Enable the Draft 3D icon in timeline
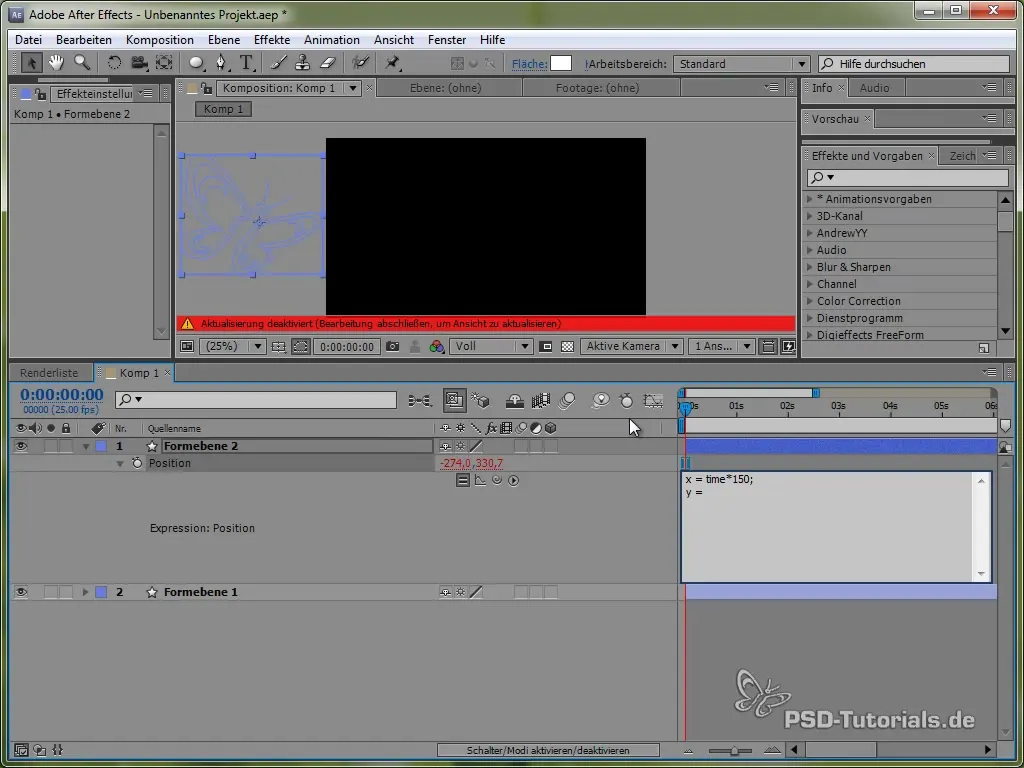 coord(480,400)
